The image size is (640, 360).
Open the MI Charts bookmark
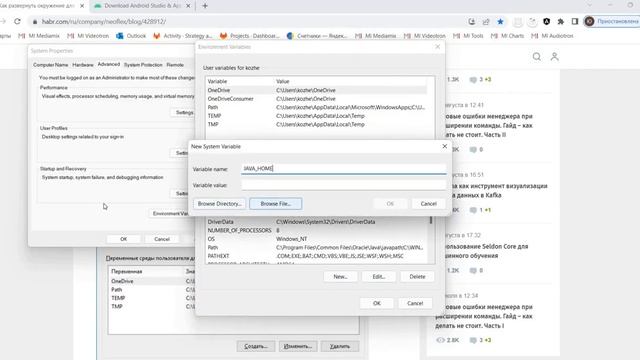click(507, 36)
